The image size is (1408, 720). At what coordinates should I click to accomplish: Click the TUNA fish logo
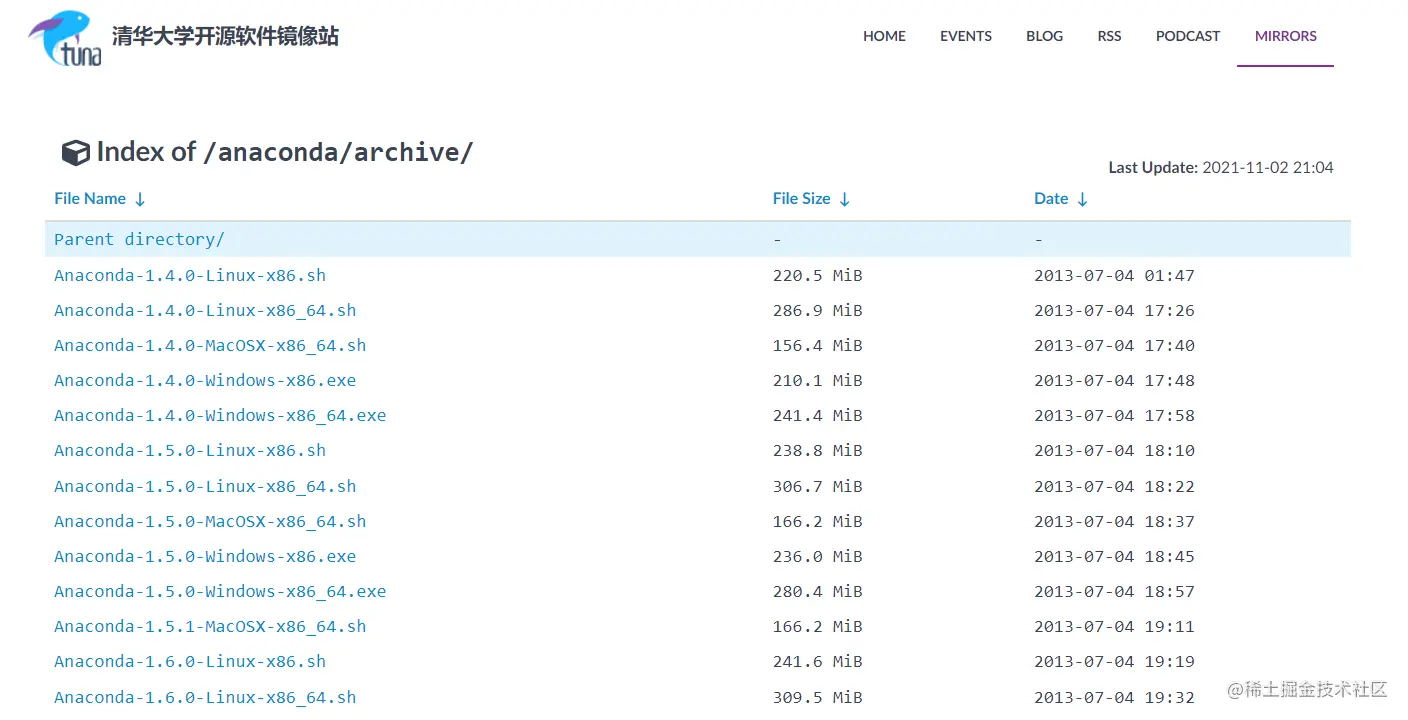65,38
